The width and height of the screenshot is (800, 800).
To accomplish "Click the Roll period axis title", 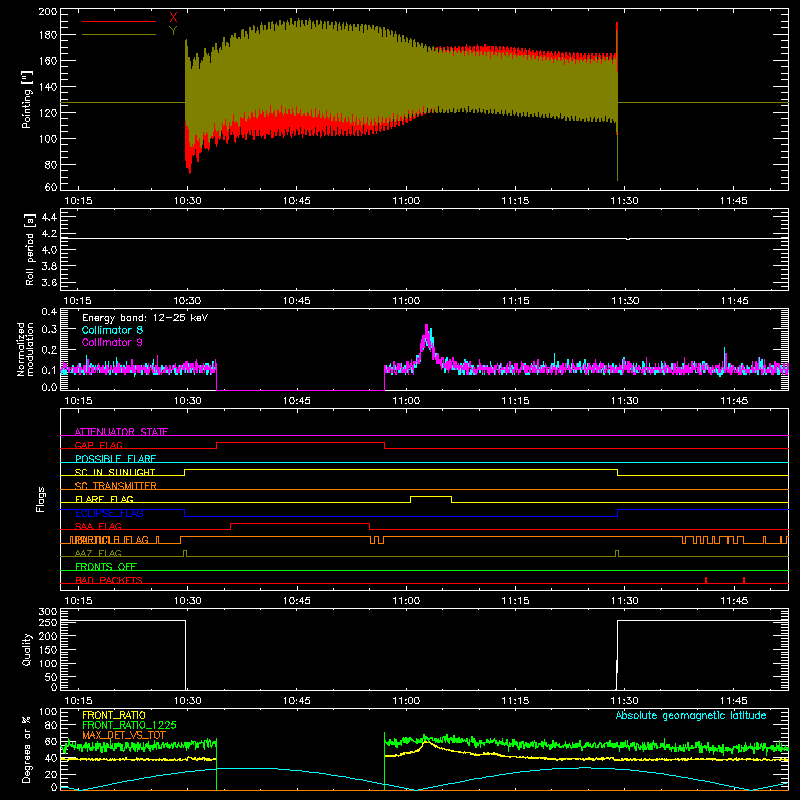I will (x=30, y=249).
